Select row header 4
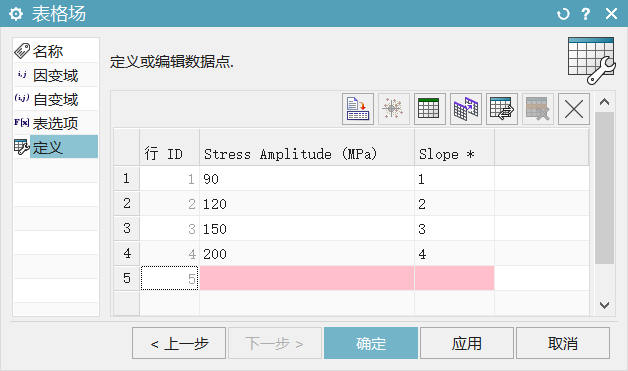Screen dimensions: 628x371 click(127, 253)
